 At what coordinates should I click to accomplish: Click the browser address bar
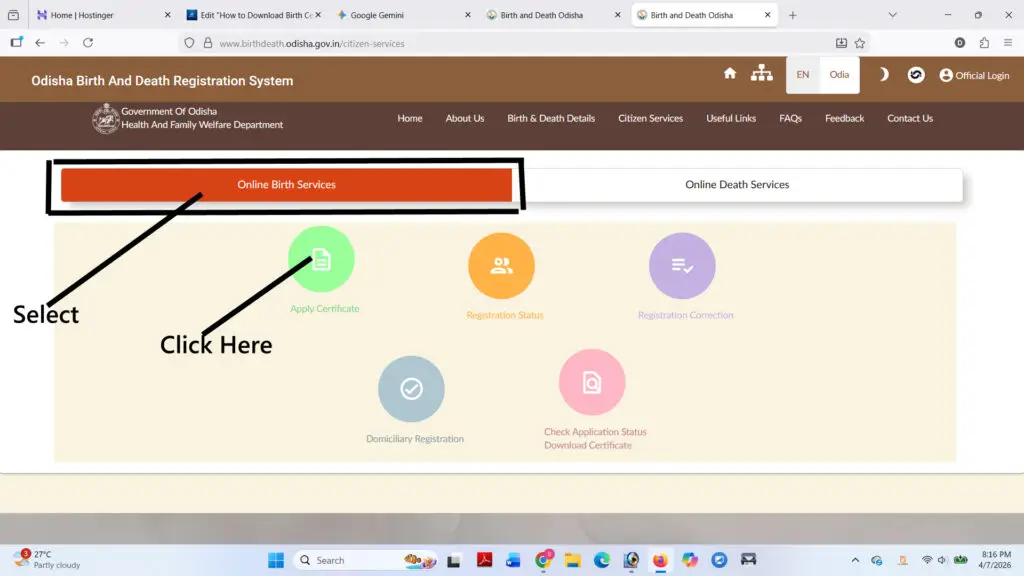coord(500,43)
